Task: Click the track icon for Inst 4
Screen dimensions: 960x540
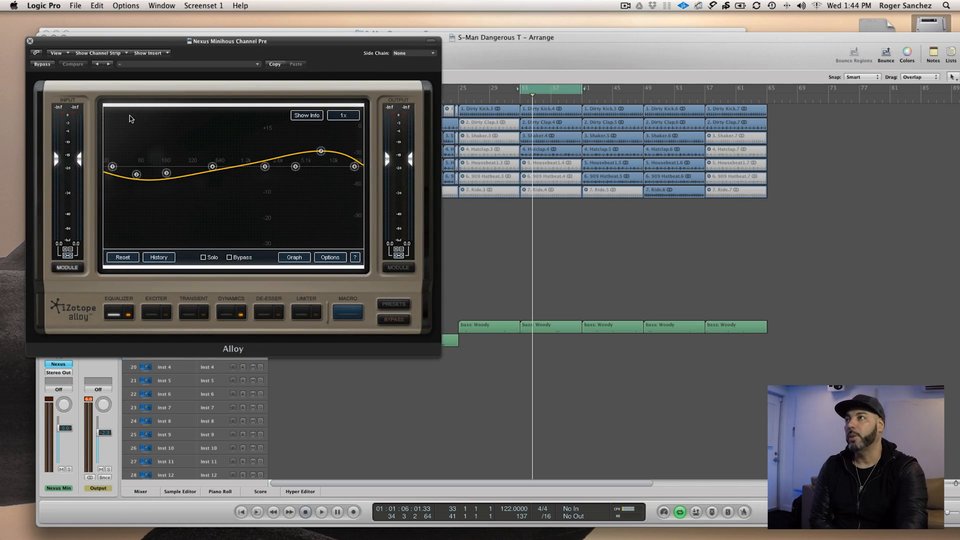Action: click(146, 367)
